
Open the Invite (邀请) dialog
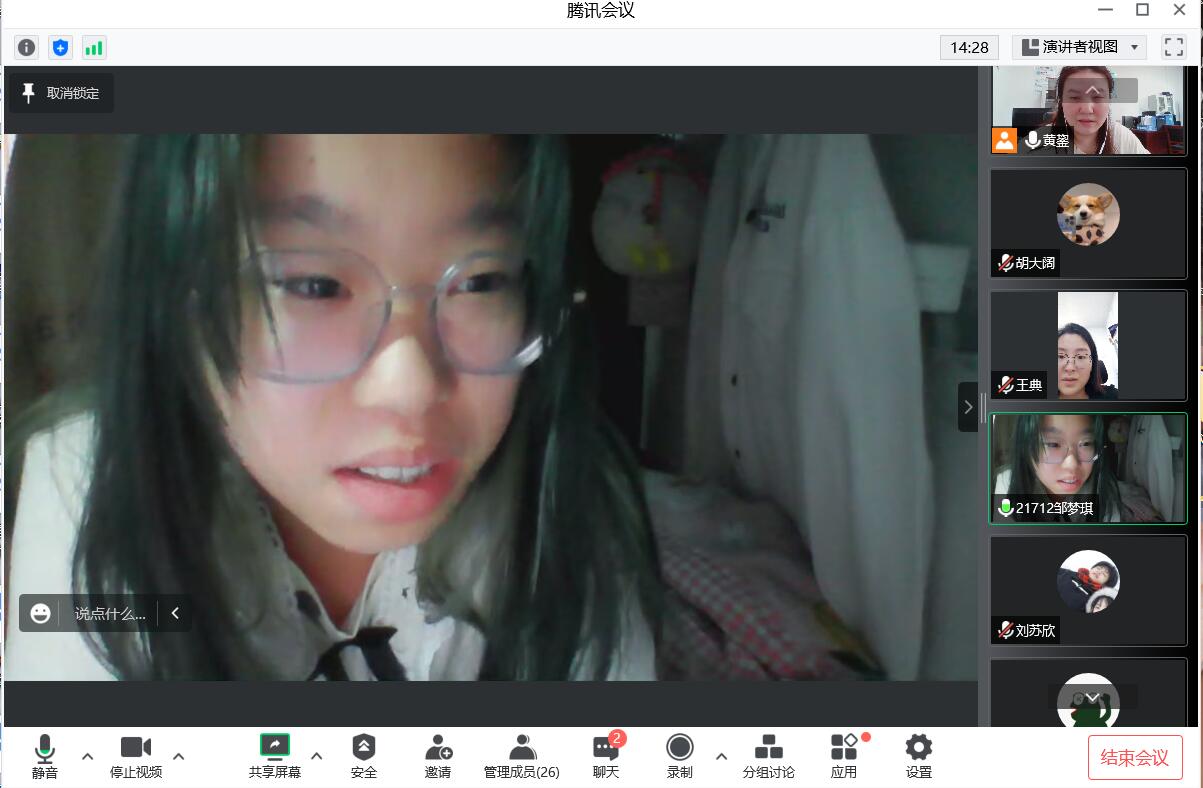click(438, 756)
